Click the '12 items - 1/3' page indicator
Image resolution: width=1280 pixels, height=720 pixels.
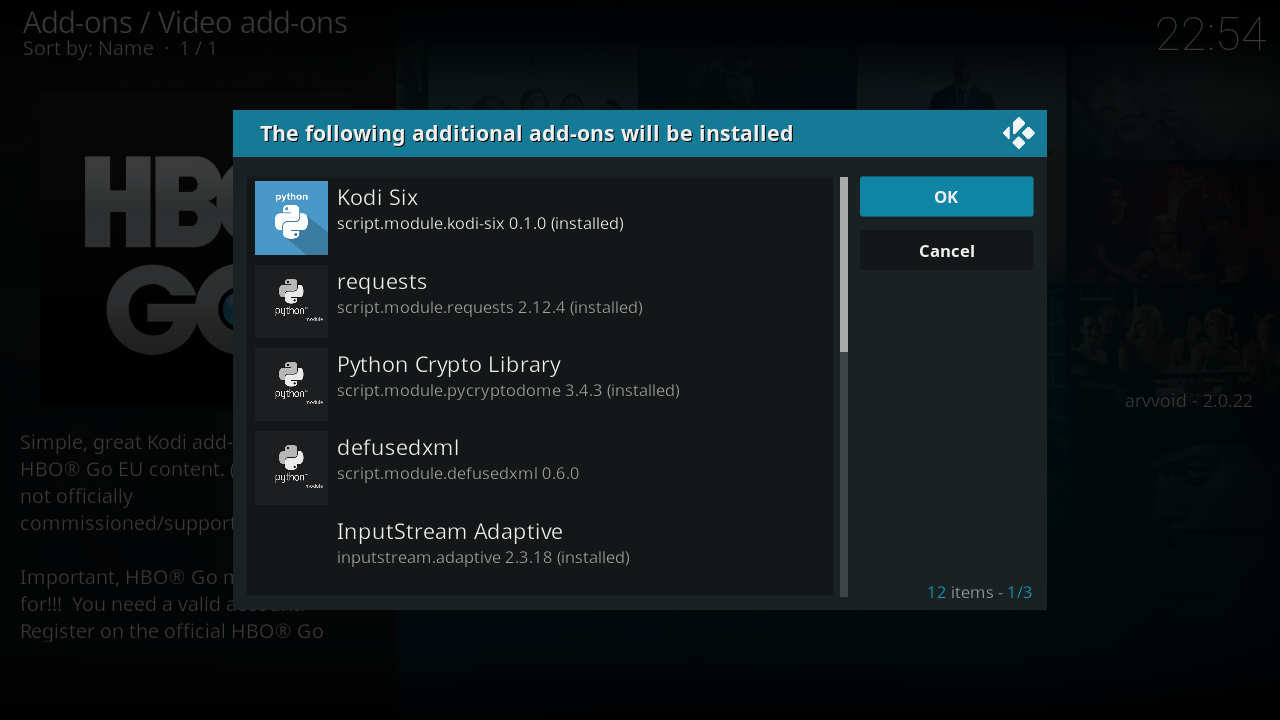979,592
